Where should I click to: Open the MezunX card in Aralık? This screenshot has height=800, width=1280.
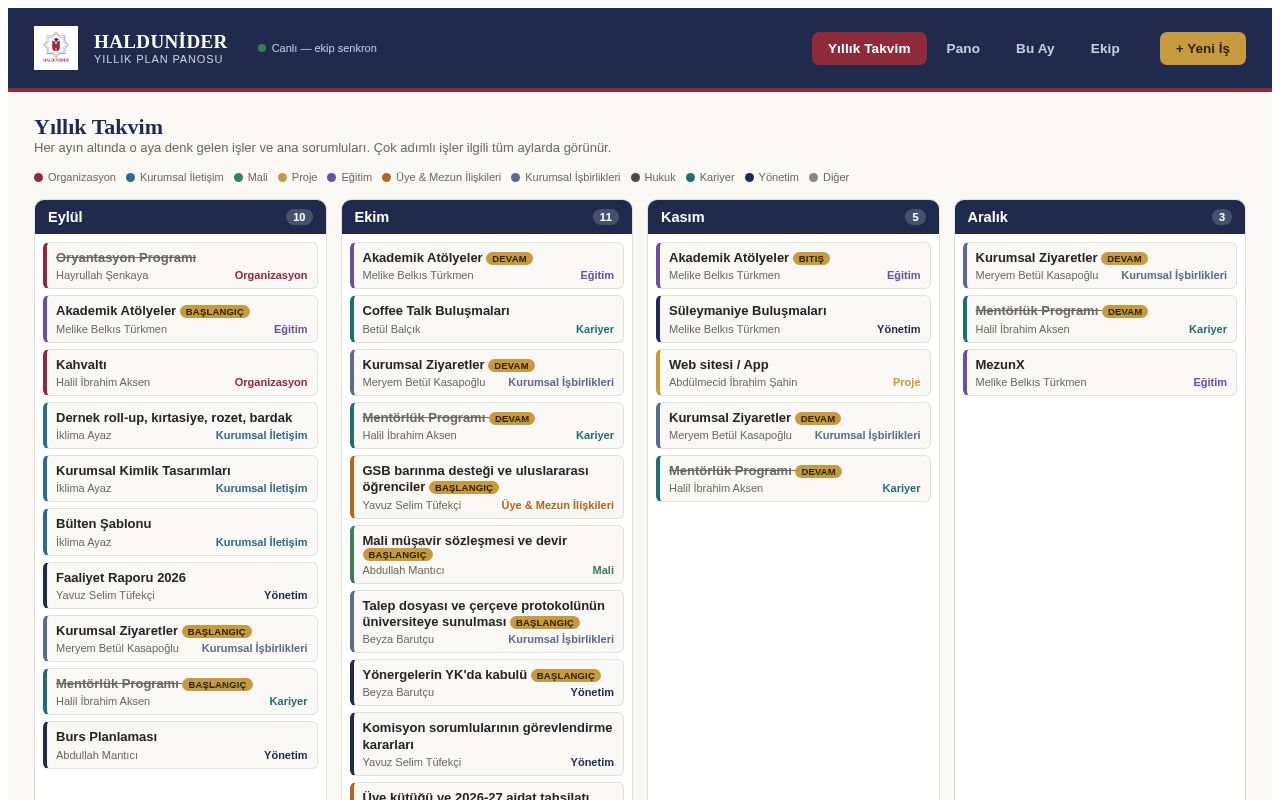tap(1100, 372)
